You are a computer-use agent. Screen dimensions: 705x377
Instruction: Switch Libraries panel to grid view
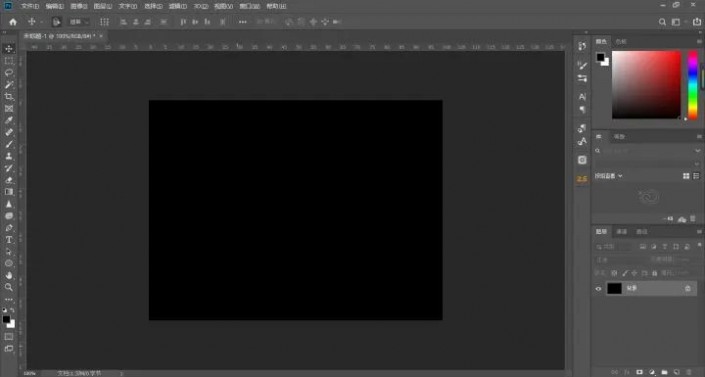(686, 176)
